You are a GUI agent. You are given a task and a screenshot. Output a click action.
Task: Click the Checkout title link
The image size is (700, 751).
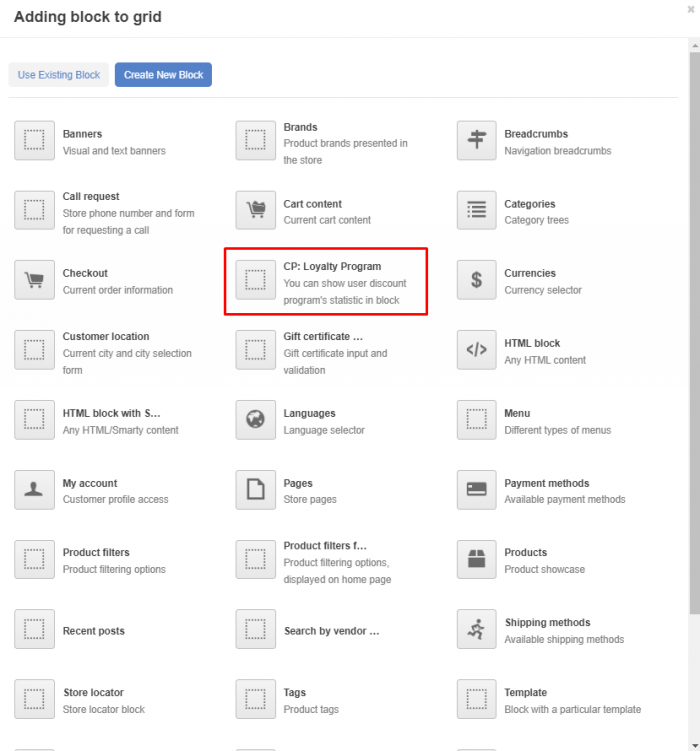85,273
